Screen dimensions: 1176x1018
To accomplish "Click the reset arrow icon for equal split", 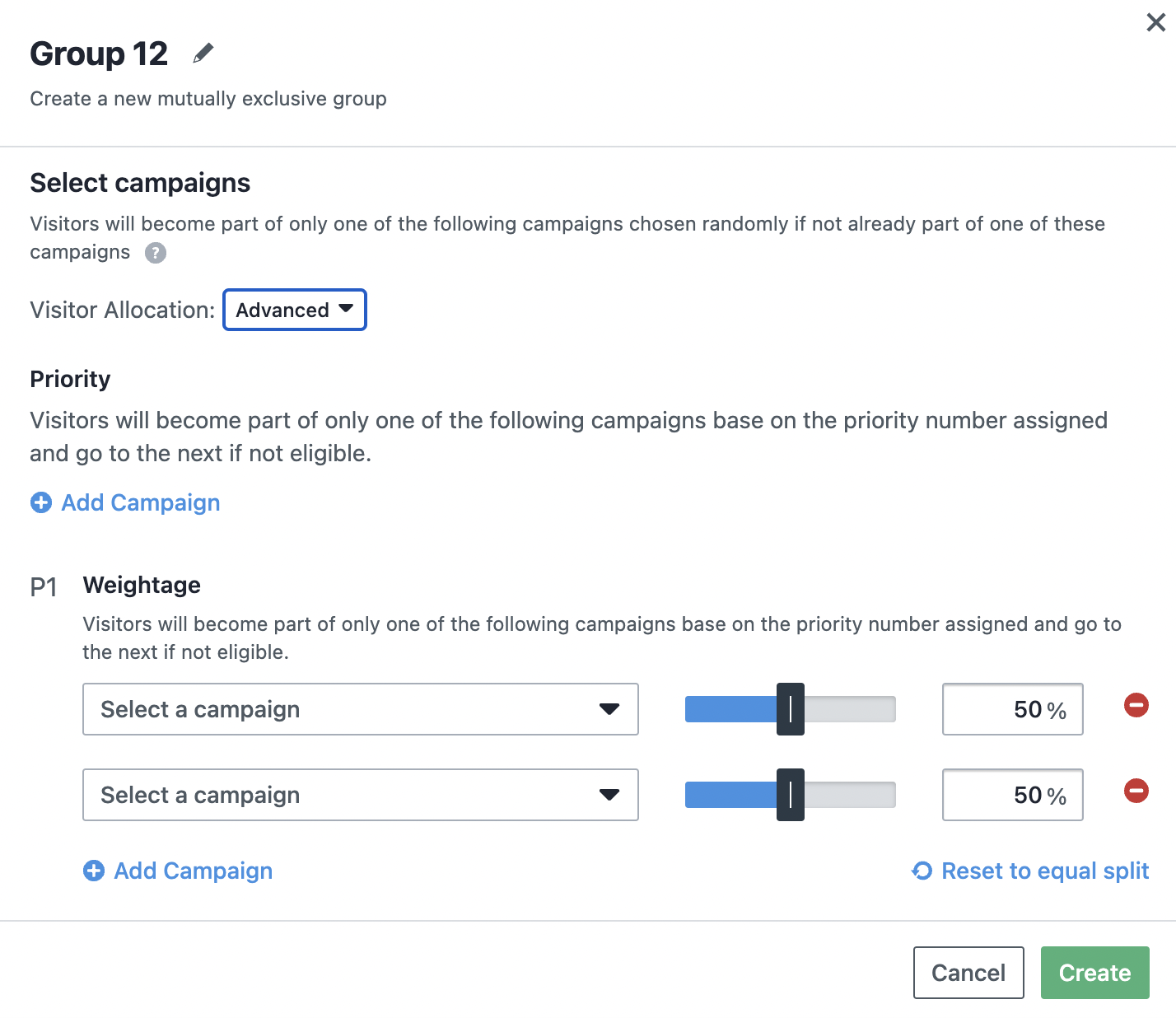I will pos(922,871).
